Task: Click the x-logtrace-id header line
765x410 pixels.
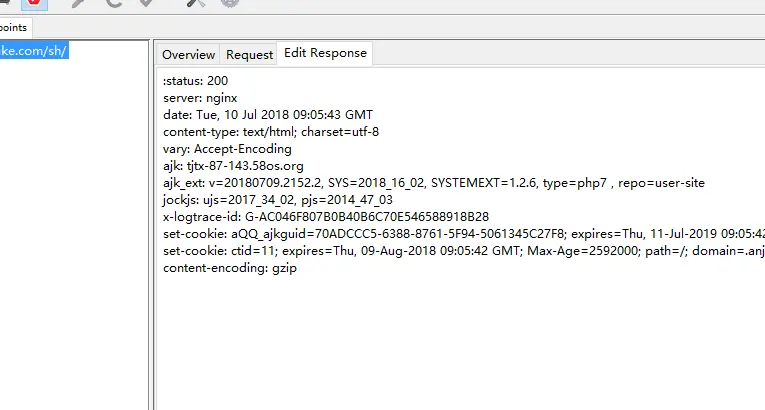Action: 326,217
